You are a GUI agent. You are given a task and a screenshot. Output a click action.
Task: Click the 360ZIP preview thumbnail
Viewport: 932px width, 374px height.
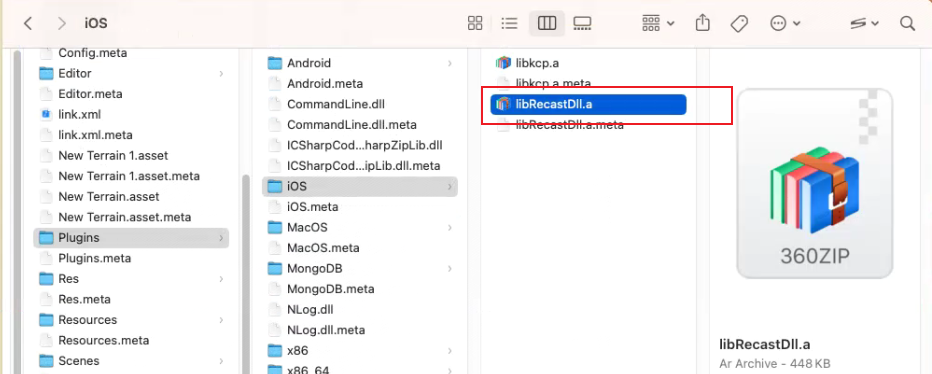[814, 183]
